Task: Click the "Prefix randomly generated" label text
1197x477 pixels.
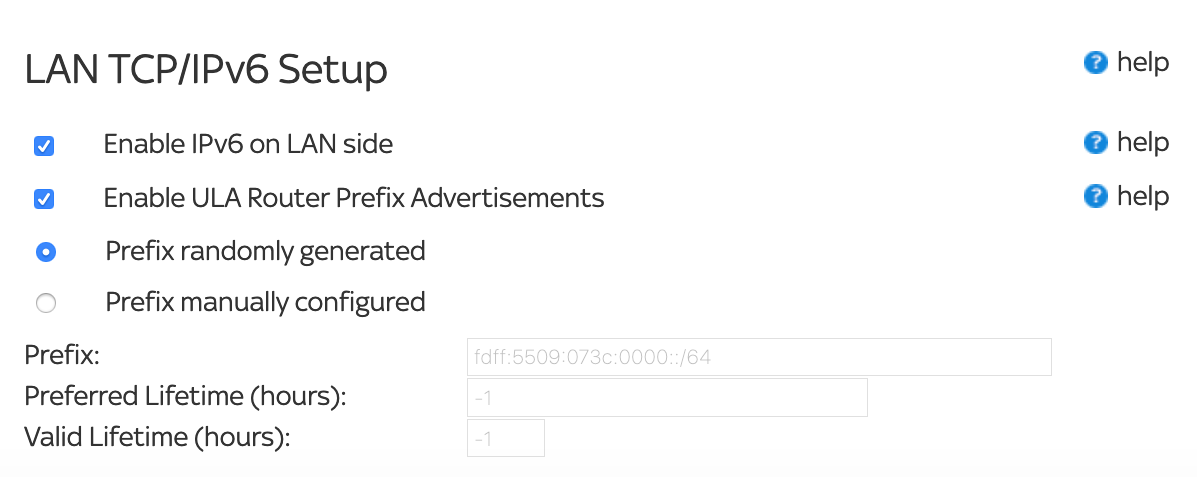Action: [x=265, y=250]
